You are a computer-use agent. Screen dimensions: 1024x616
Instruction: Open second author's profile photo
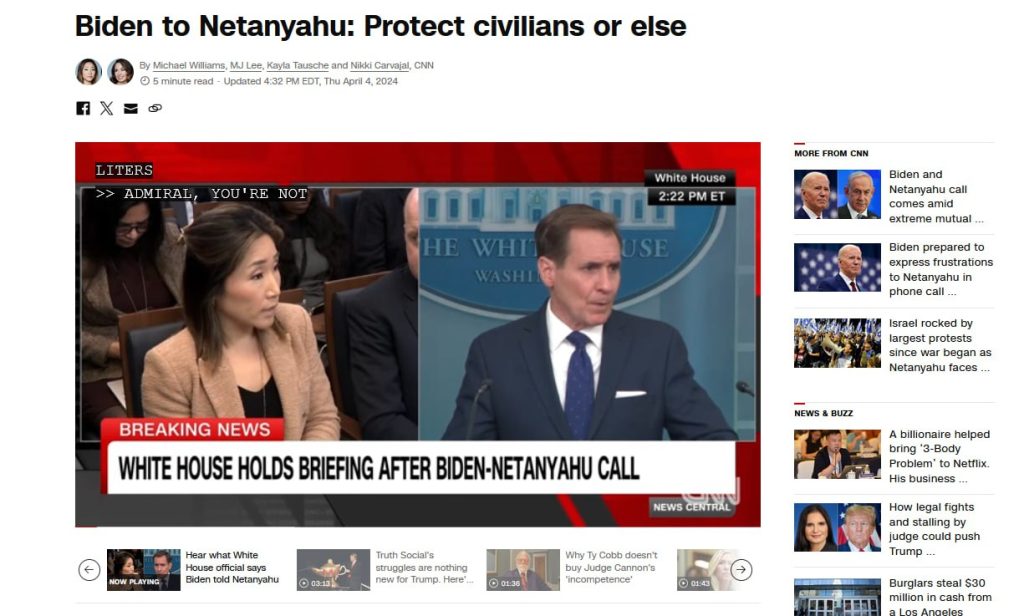click(120, 72)
